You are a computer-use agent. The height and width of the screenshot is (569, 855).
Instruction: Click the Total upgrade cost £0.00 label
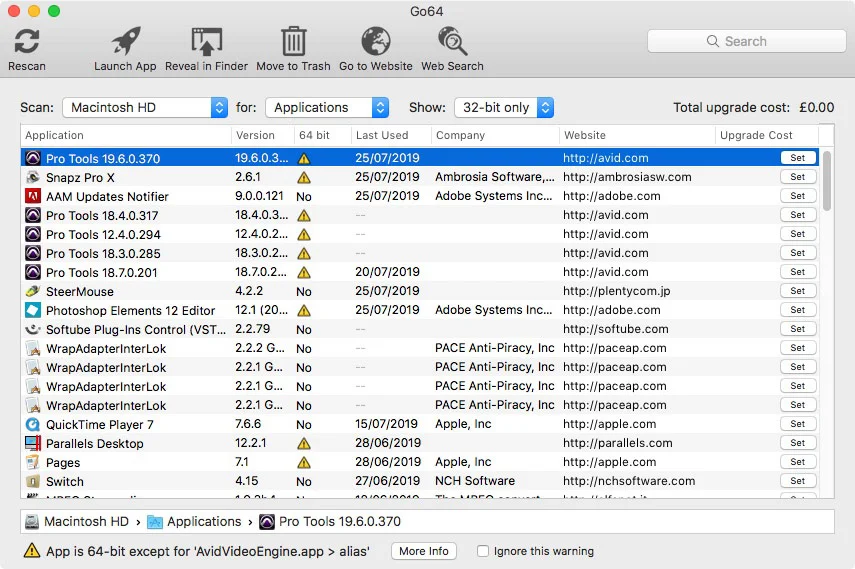tap(754, 107)
